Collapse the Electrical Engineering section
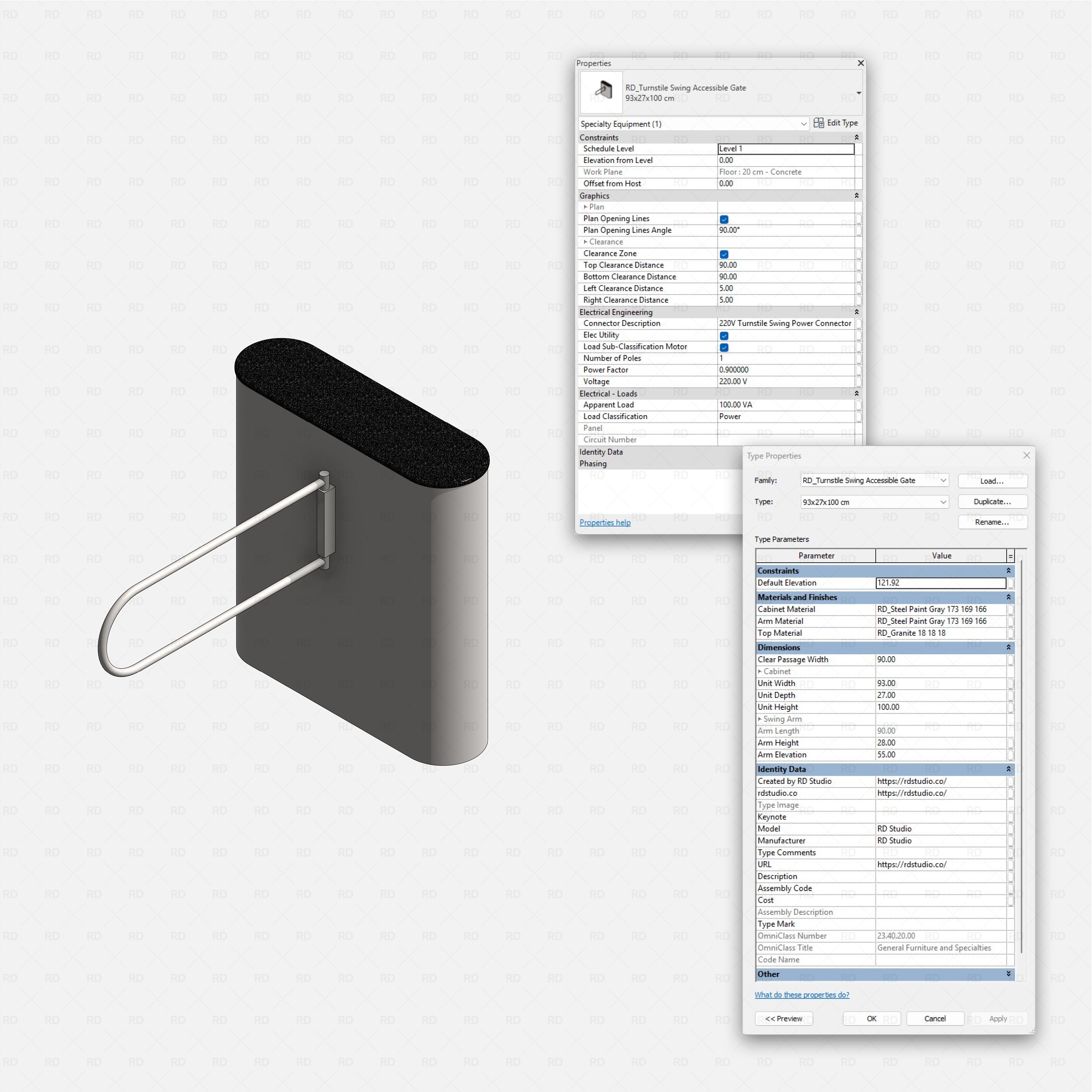This screenshot has width=1092, height=1092. (x=856, y=312)
